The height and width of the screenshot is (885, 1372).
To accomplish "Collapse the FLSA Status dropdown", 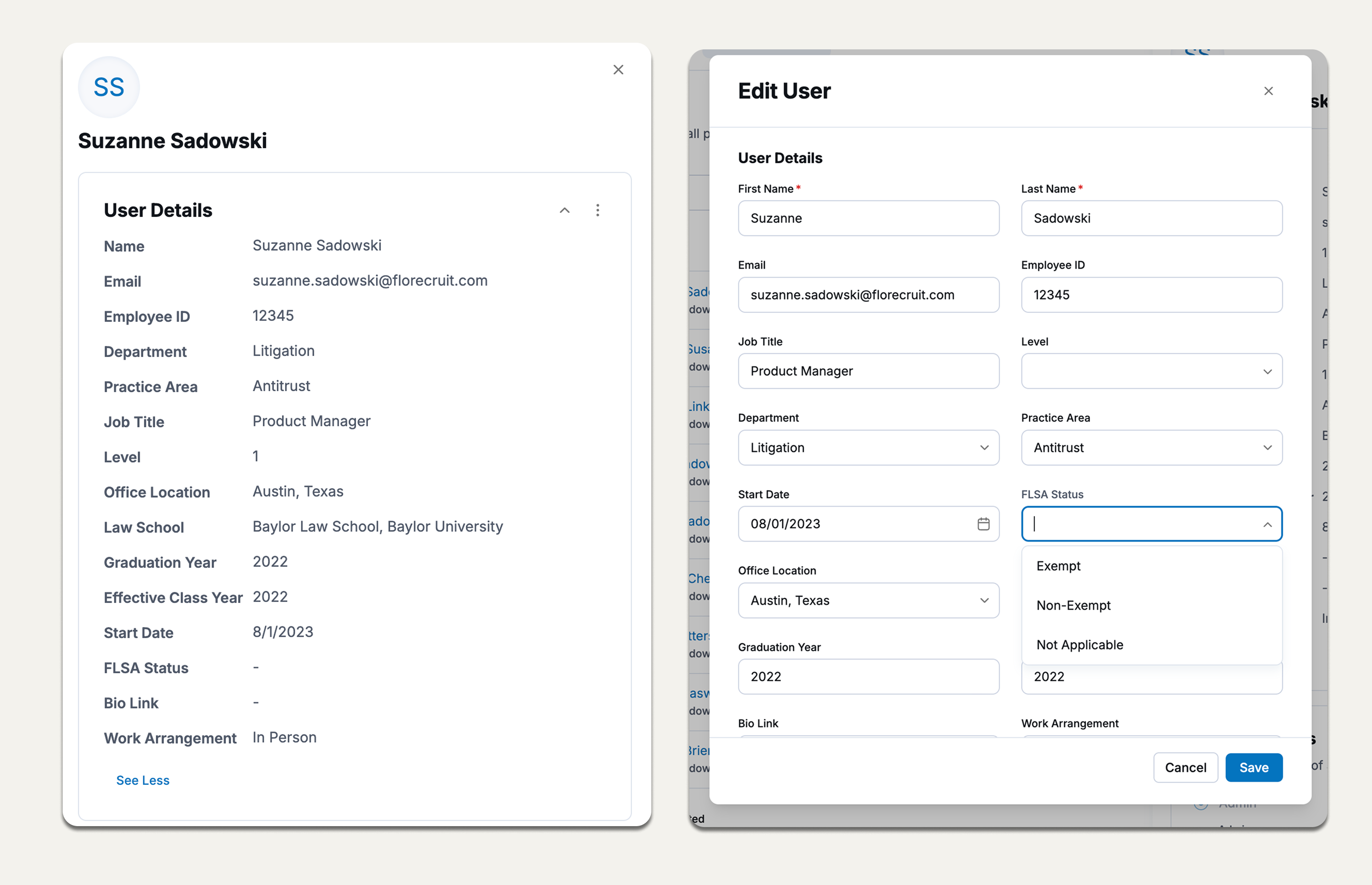I will pos(1268,524).
